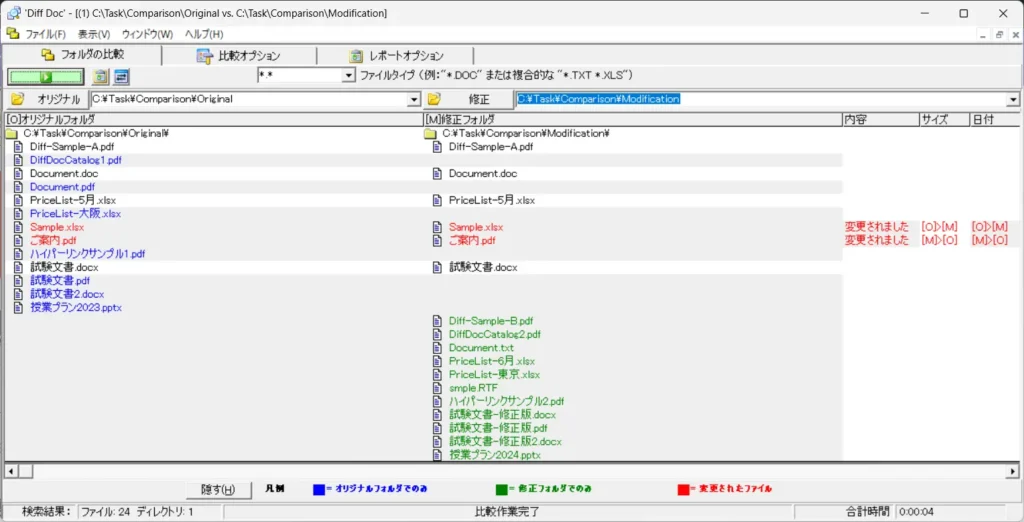Click the 授業プラン2024.pptx file icon
This screenshot has width=1024, height=522.
coord(437,455)
